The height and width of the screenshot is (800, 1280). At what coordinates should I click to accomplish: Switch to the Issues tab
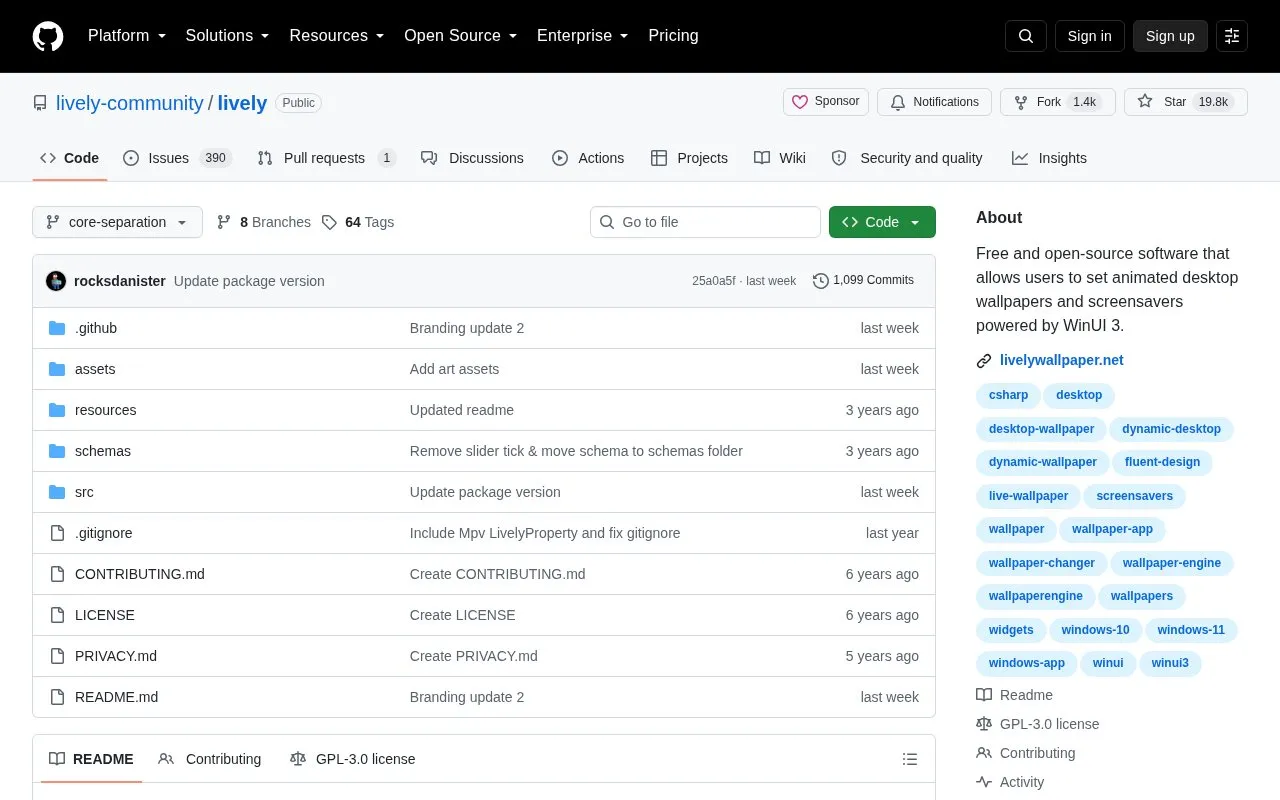(x=177, y=158)
